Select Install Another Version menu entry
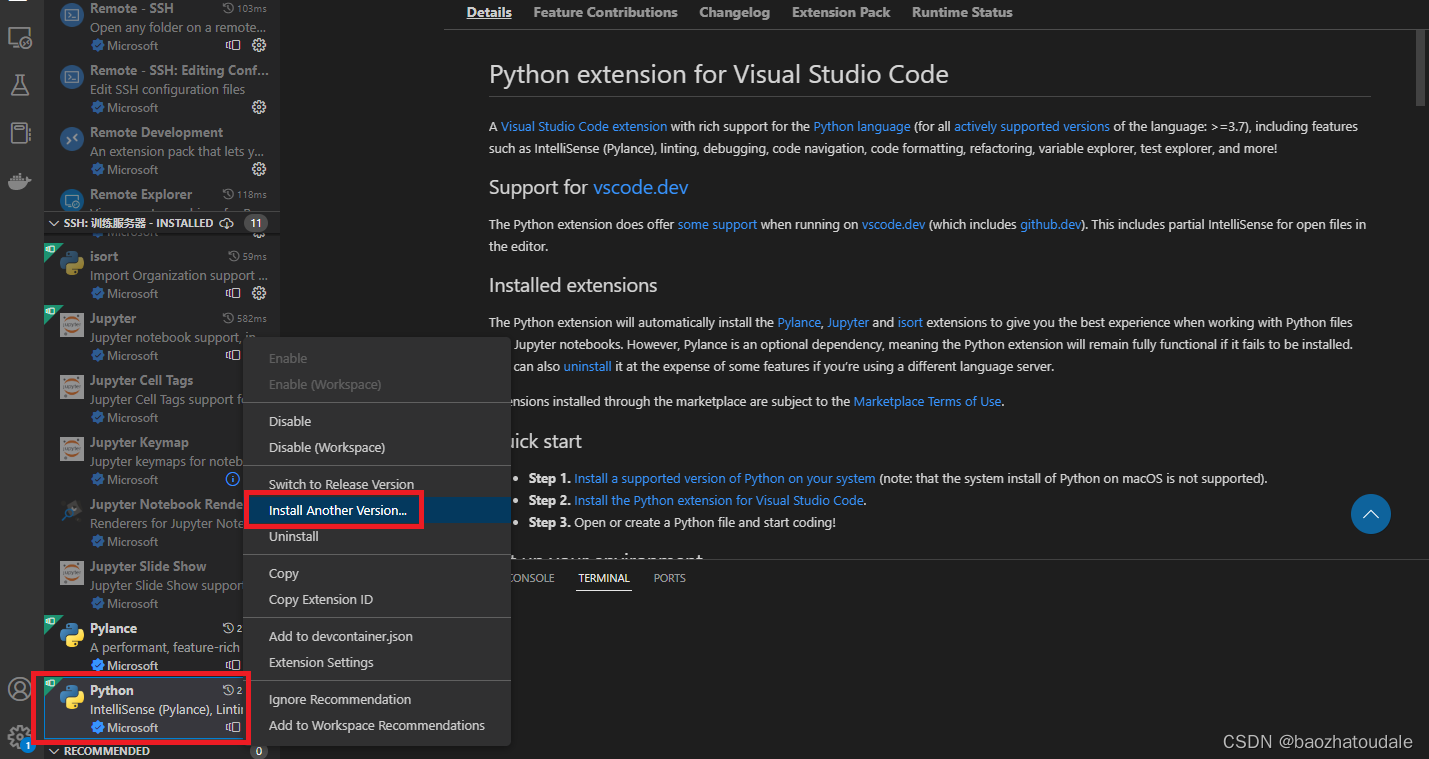 coord(337,510)
